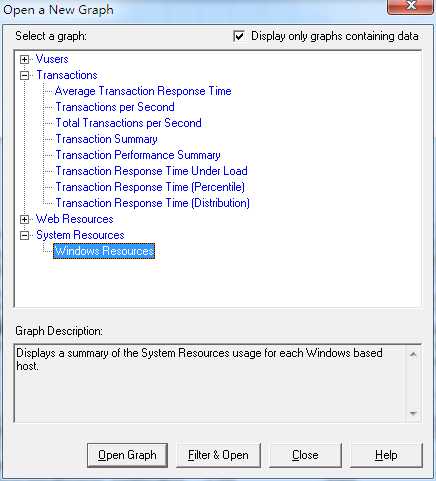Select Transaction Response Time (Distribution)
This screenshot has height=481, width=436.
click(152, 203)
